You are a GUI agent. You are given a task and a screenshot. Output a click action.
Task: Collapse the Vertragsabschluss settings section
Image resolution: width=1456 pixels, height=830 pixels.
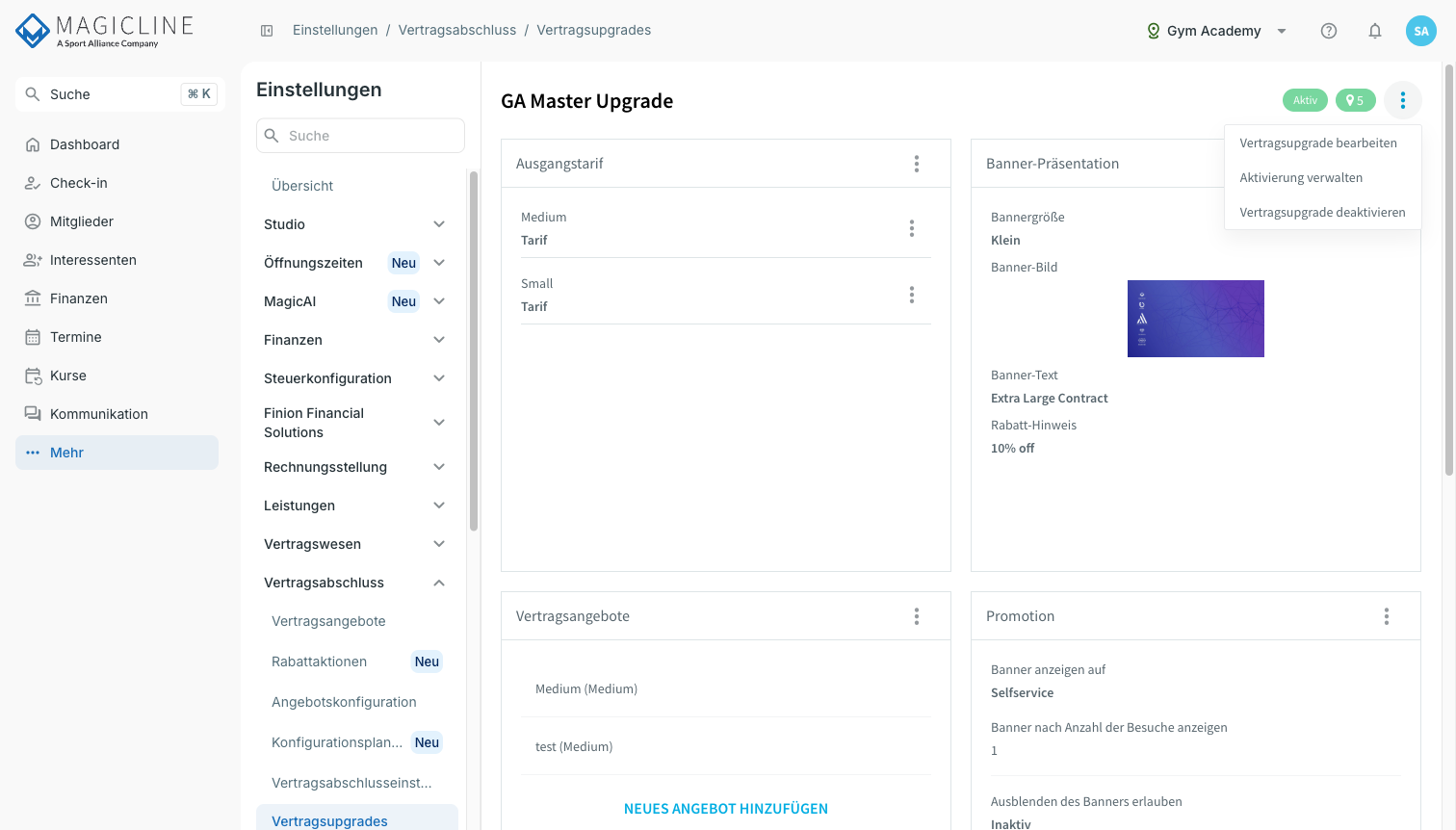[x=356, y=583]
